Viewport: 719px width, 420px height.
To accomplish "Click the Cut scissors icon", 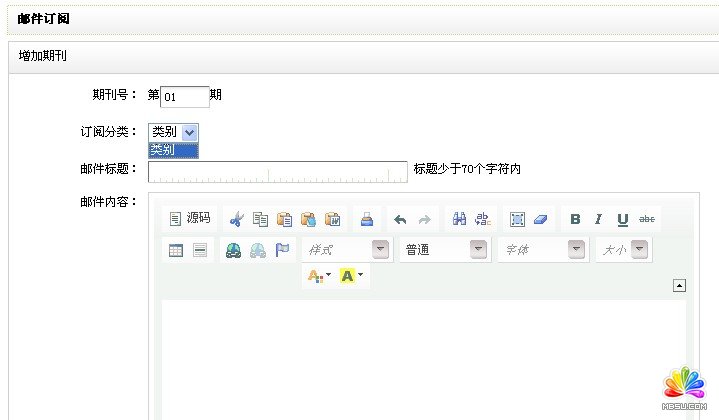I will point(236,219).
